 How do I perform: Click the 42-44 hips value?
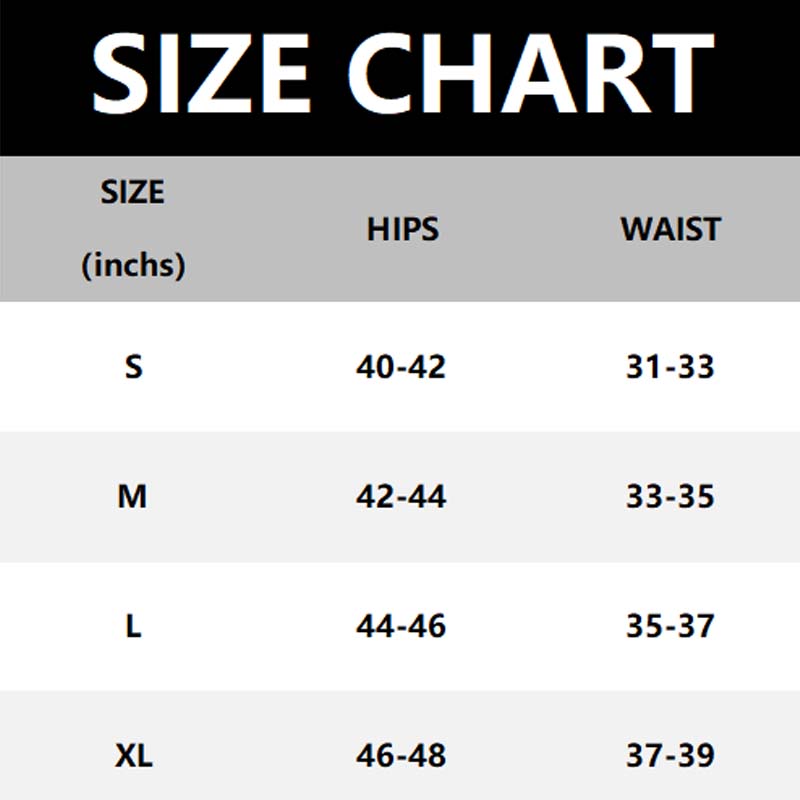pyautogui.click(x=401, y=496)
